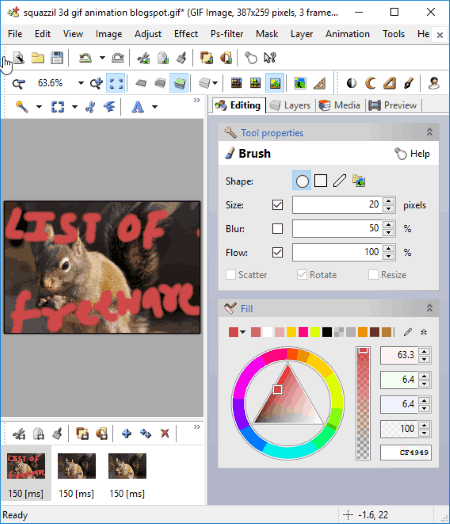Viewport: 450px width, 524px height.
Task: Open the Ps-filter menu
Action: [x=227, y=34]
